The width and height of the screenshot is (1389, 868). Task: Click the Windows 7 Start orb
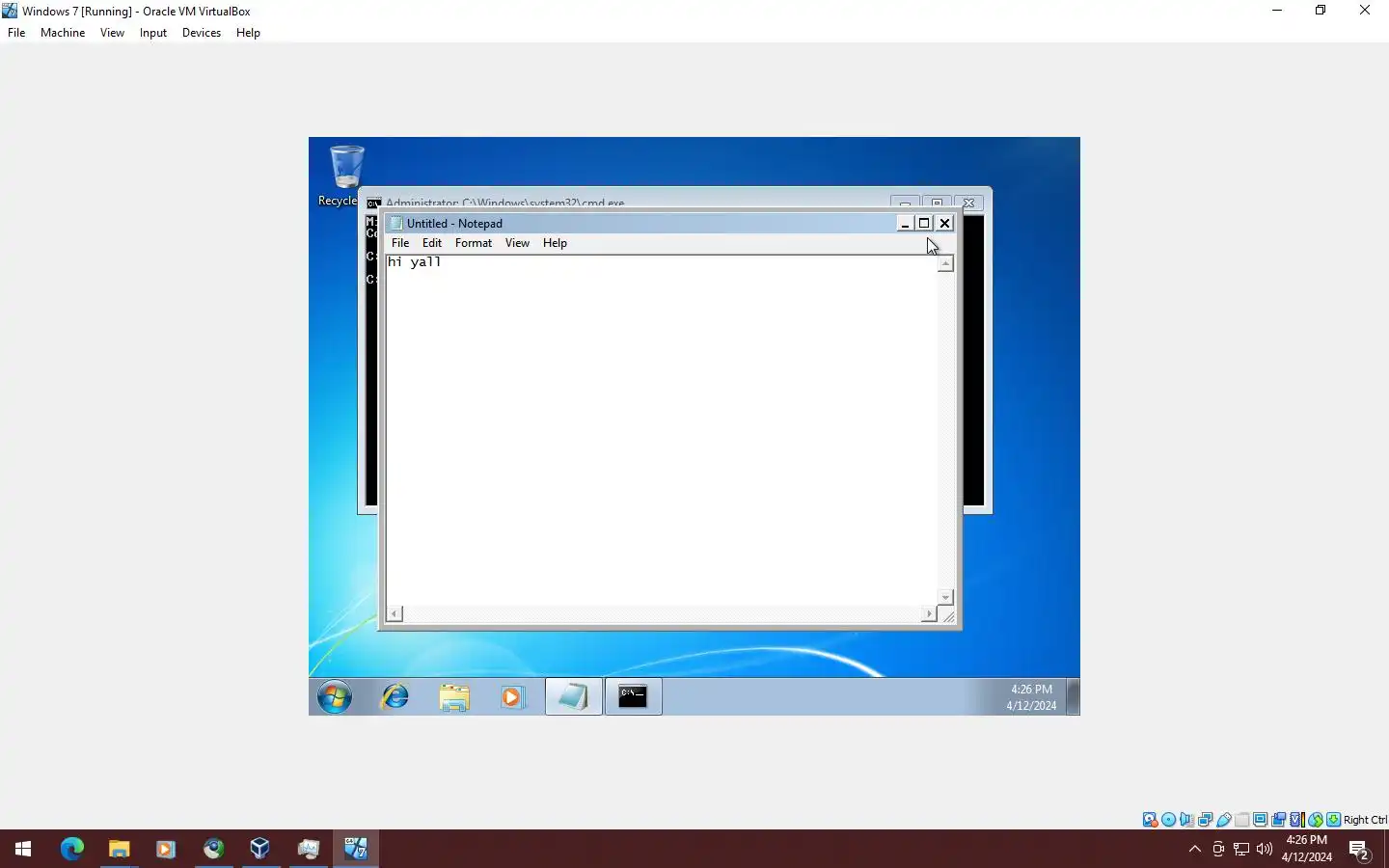point(335,696)
